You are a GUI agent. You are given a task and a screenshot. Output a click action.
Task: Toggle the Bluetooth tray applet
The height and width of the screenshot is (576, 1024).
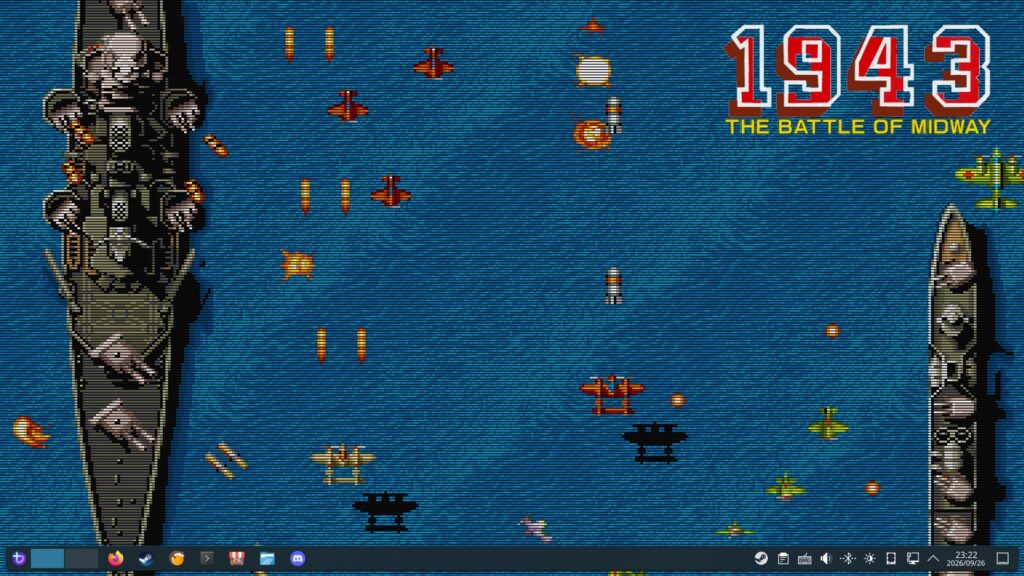[848, 558]
